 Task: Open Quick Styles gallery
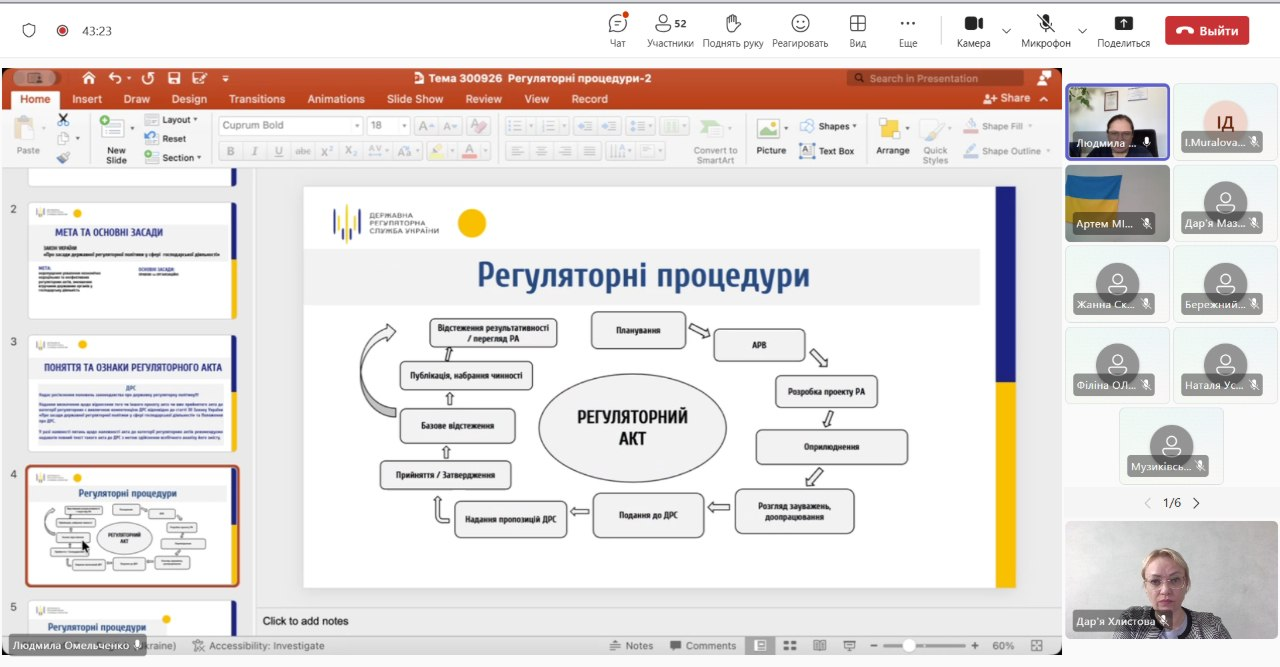pyautogui.click(x=935, y=140)
